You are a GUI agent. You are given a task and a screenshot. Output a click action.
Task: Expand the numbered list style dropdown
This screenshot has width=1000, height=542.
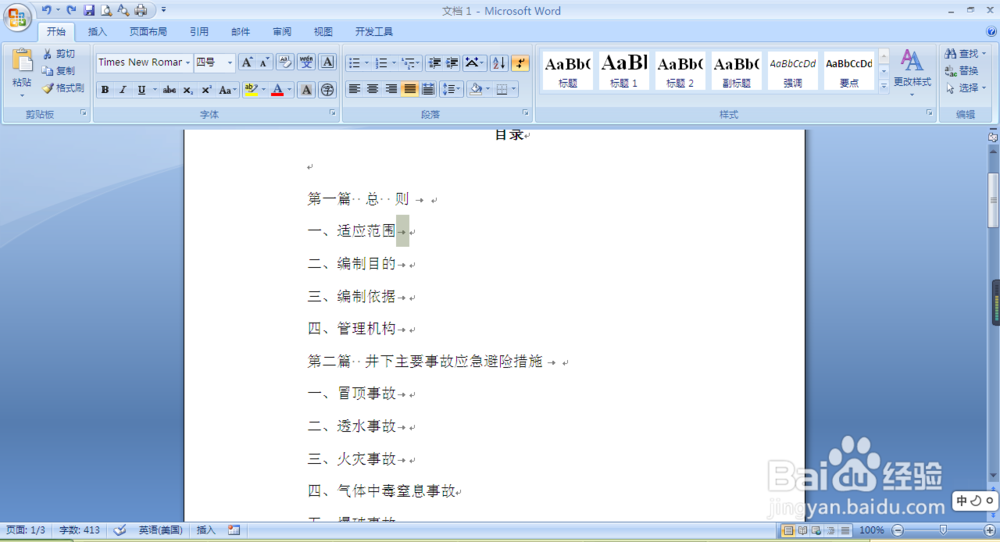point(394,62)
